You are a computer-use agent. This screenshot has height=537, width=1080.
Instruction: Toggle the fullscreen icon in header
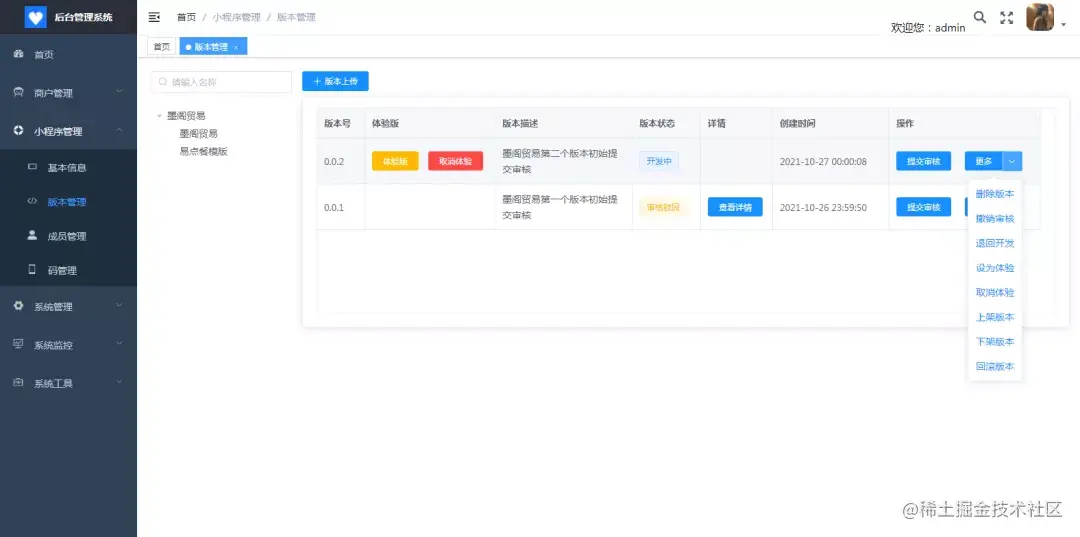point(1006,18)
